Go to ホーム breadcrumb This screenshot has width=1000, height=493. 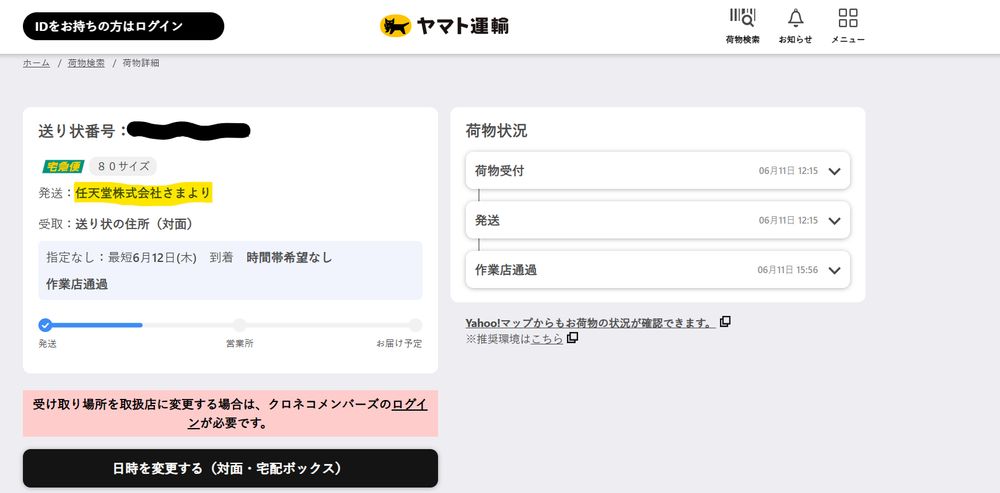36,63
